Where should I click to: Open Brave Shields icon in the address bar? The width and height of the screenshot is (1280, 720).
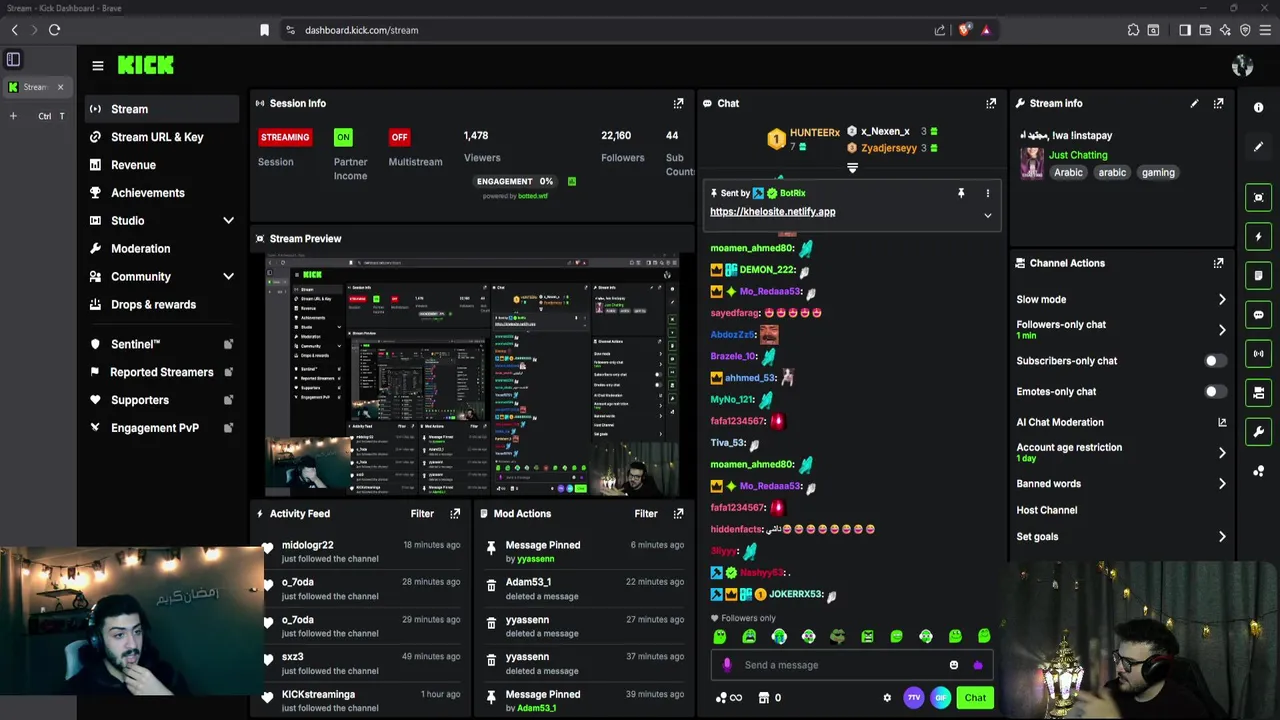[x=964, y=30]
